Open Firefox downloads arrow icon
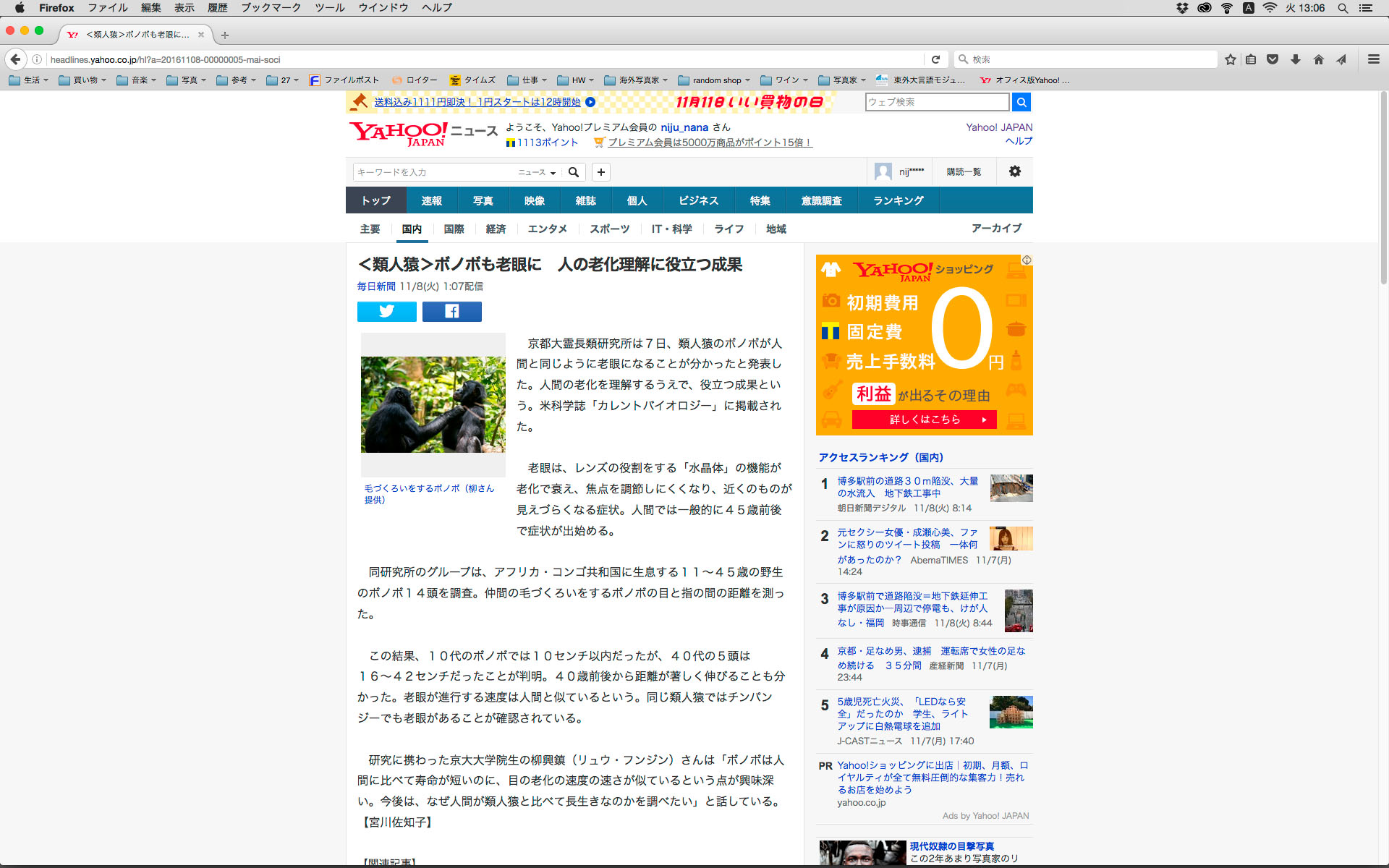 click(x=1296, y=59)
